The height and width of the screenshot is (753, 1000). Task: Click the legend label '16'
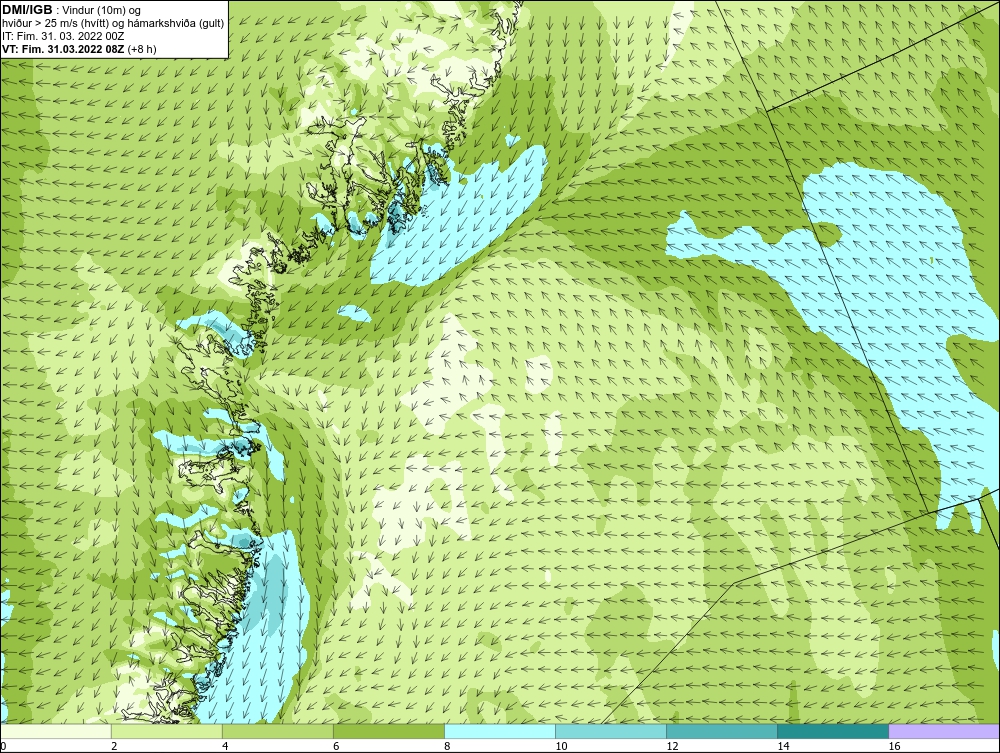[894, 746]
